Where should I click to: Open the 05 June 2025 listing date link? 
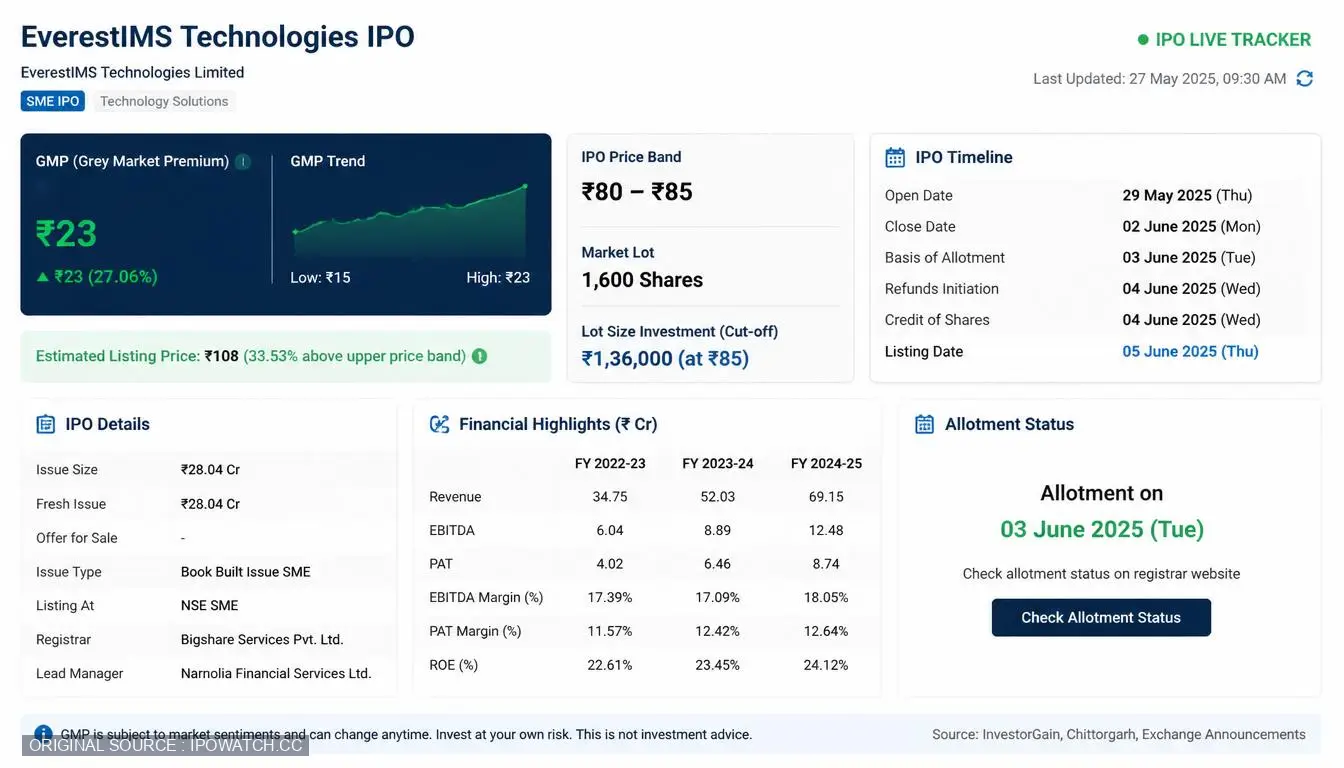pos(1190,351)
